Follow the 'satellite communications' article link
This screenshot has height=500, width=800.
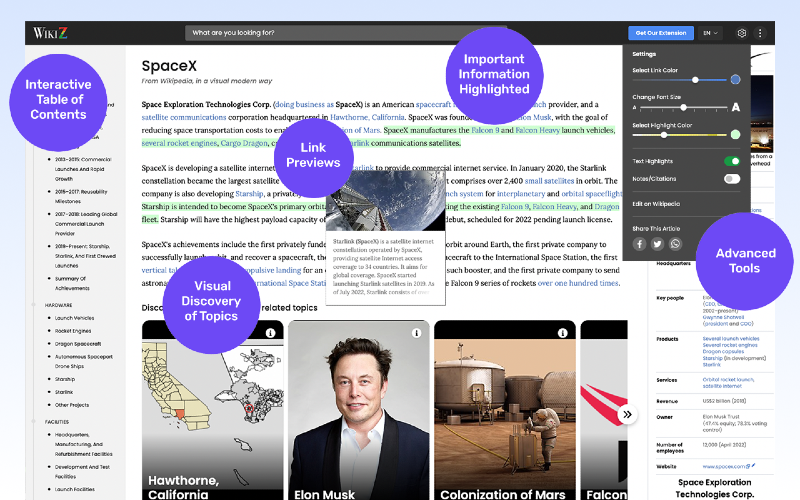point(184,117)
